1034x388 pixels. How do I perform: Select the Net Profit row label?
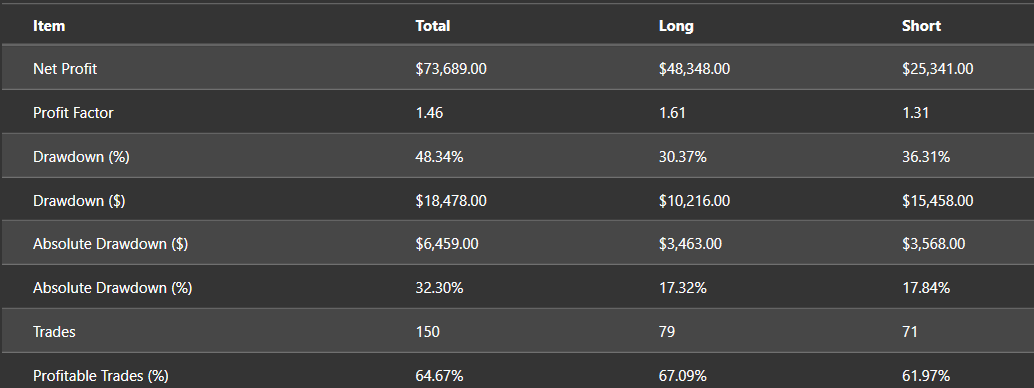[x=65, y=69]
